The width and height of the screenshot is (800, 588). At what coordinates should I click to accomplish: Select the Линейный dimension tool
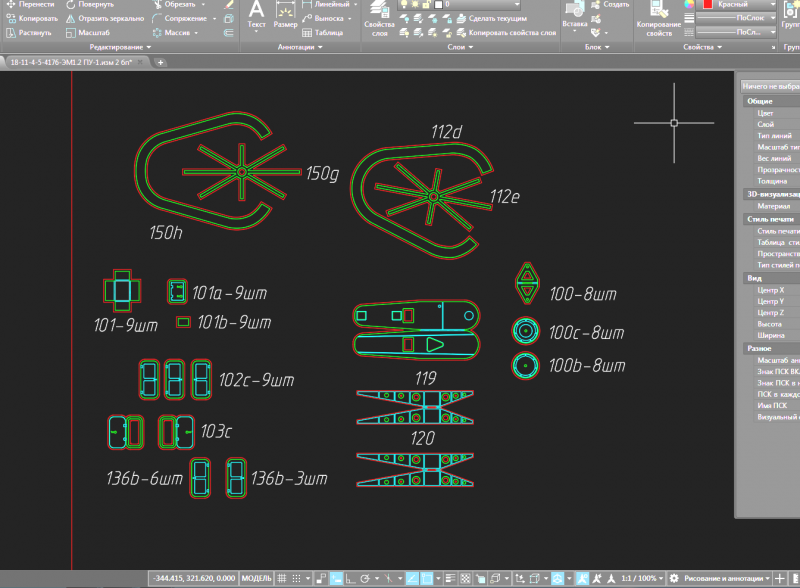tap(326, 4)
